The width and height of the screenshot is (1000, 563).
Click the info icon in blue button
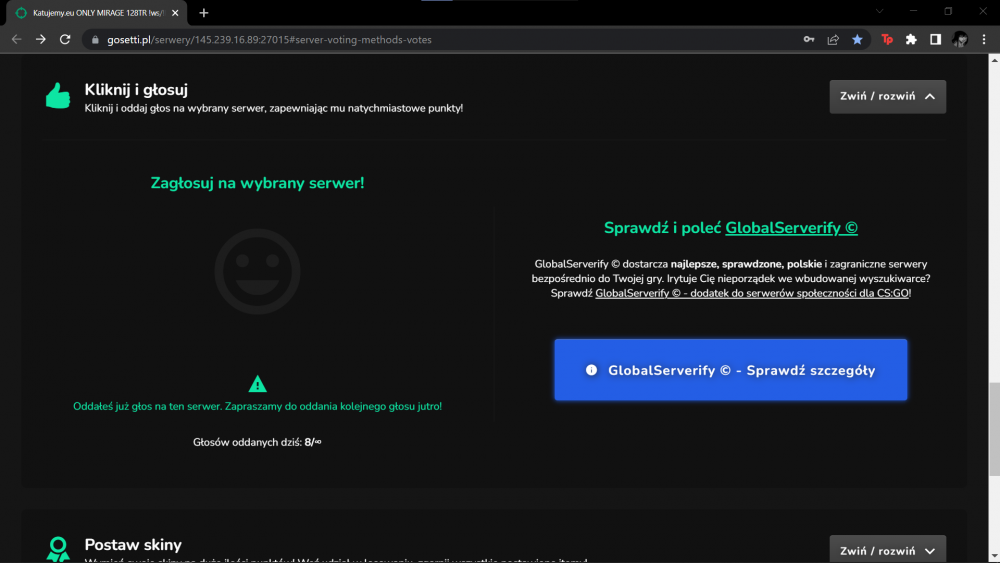pyautogui.click(x=591, y=370)
